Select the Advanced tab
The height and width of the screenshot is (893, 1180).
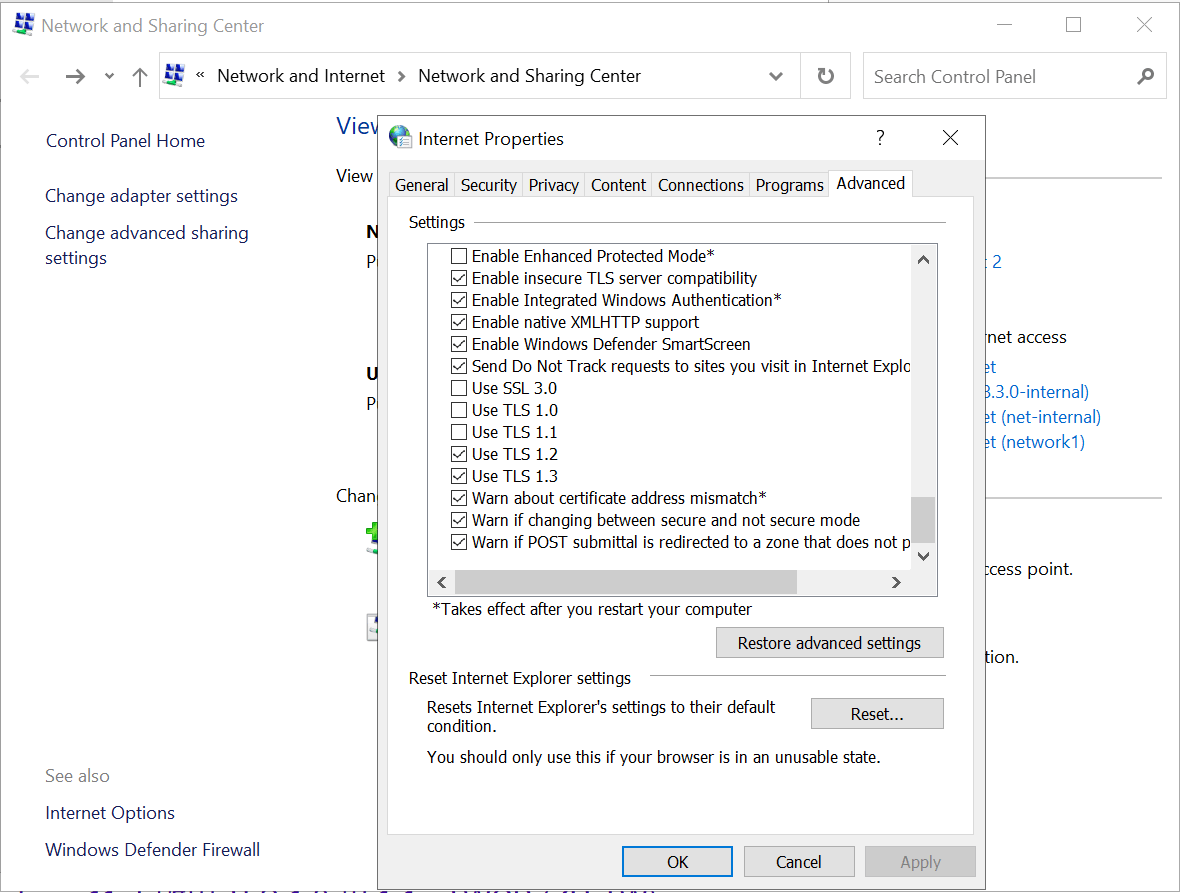click(x=871, y=184)
